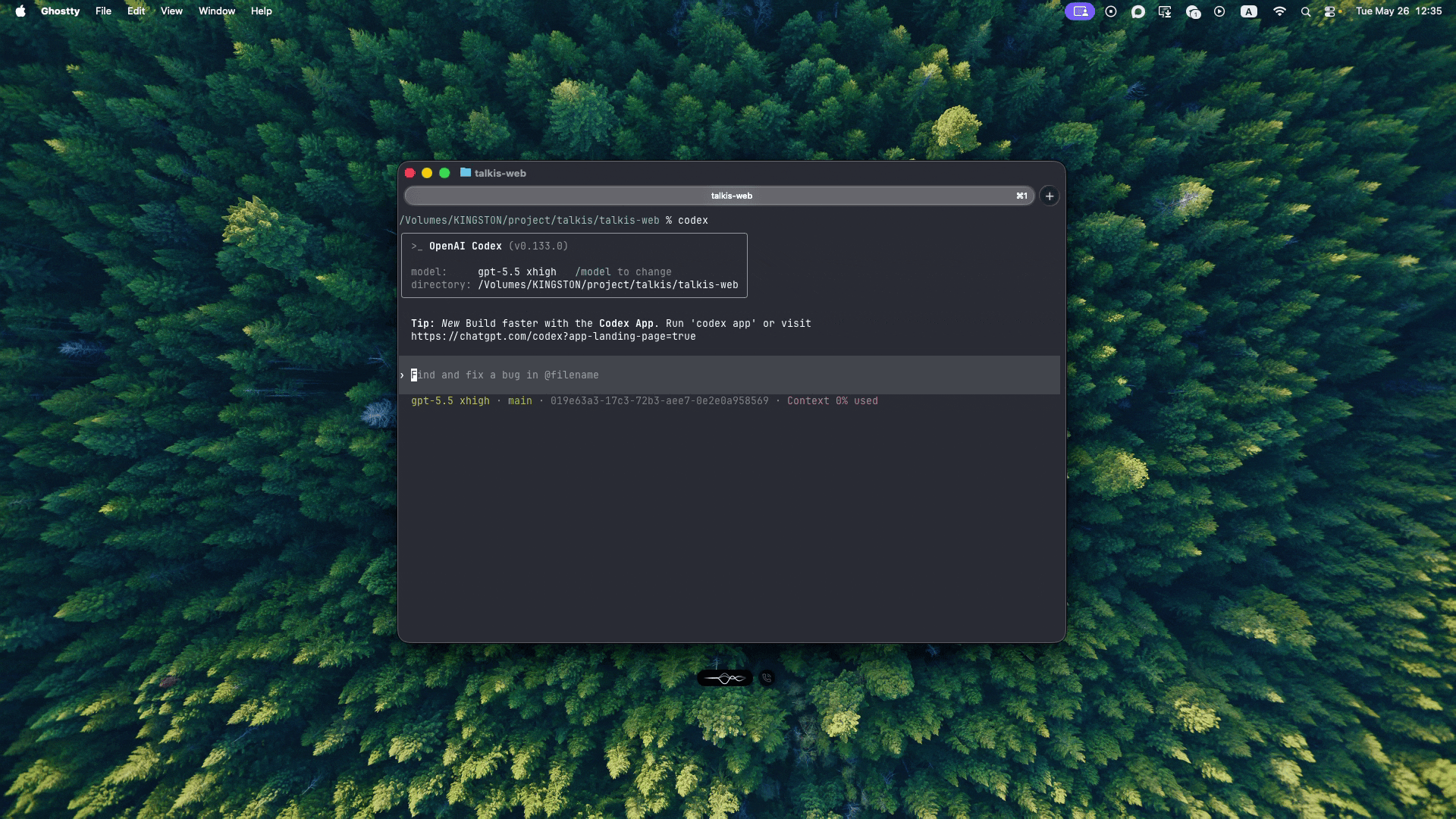Click the Wi-Fi status icon

[1279, 11]
